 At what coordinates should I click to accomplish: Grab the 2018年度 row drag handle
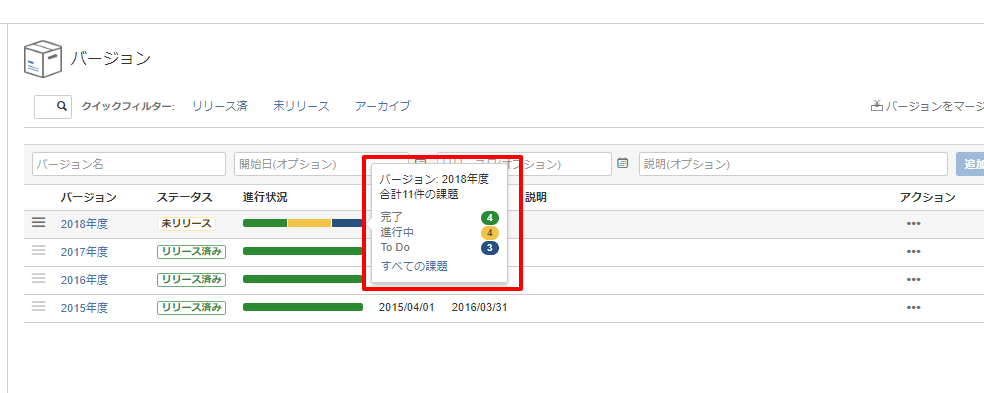39,222
